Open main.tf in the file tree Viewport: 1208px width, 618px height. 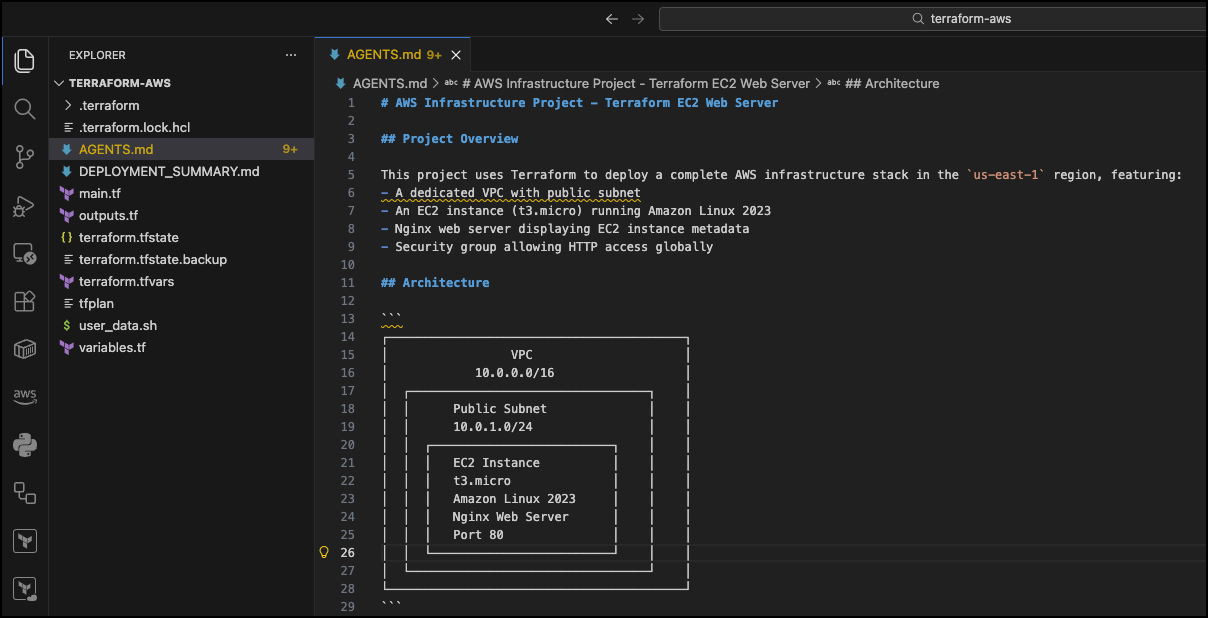click(99, 193)
